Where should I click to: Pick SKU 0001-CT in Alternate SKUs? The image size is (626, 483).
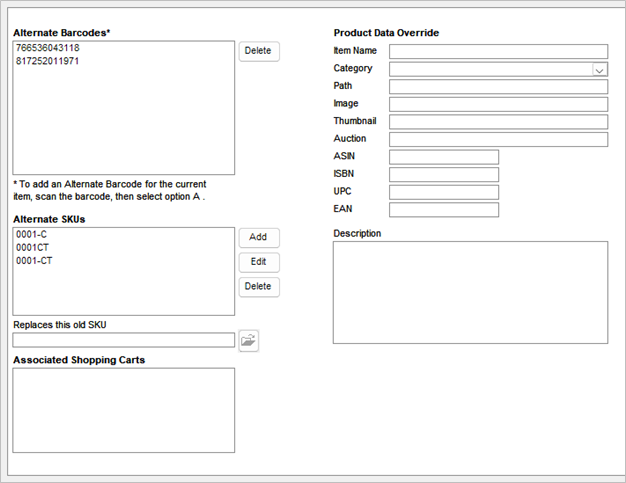pyautogui.click(x=35, y=261)
